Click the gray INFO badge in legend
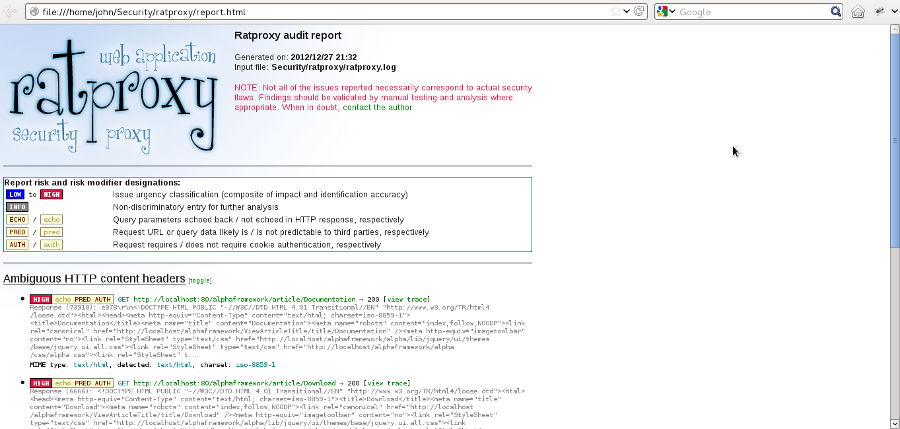This screenshot has width=900, height=429. [x=18, y=207]
